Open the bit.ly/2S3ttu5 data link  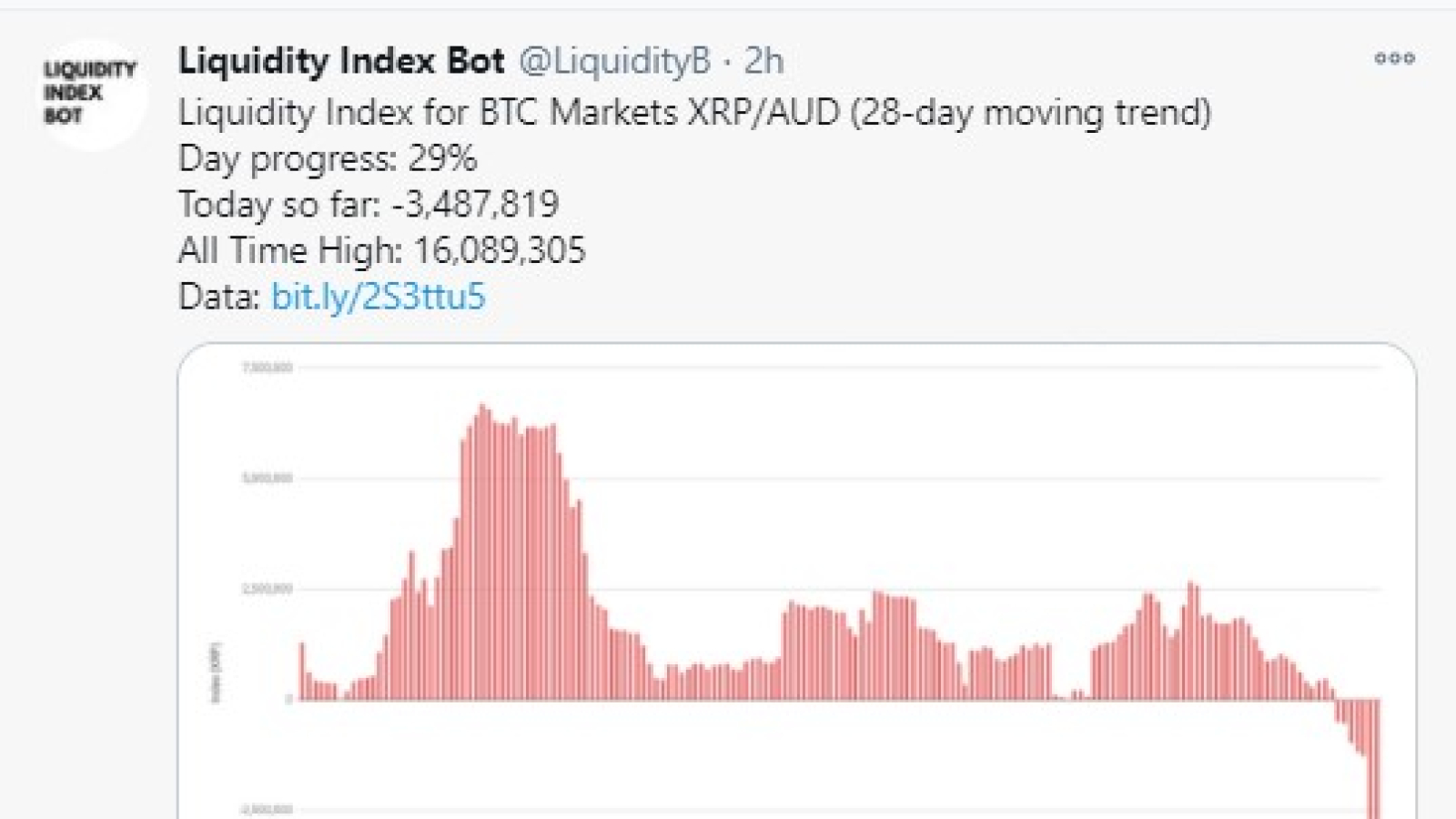pos(379,297)
